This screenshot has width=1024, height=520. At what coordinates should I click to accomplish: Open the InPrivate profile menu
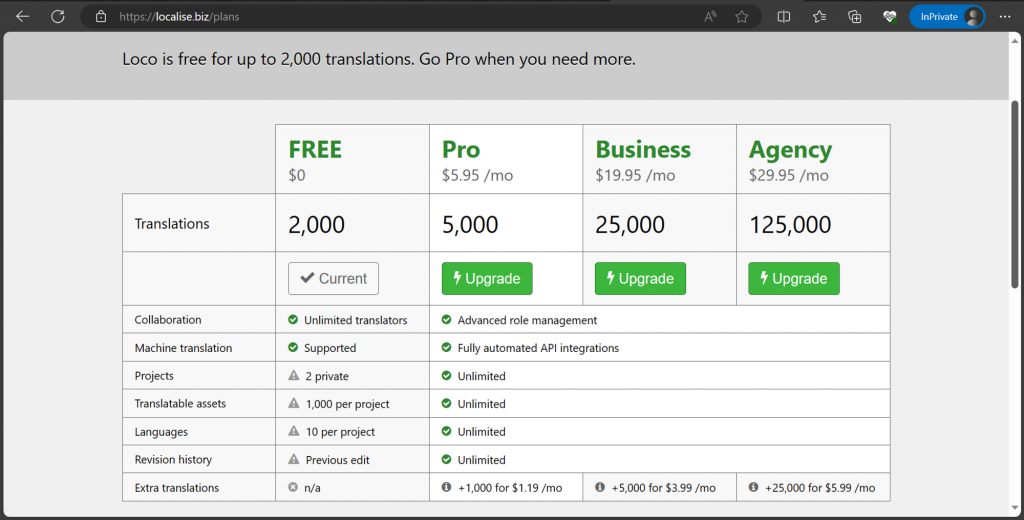click(947, 17)
